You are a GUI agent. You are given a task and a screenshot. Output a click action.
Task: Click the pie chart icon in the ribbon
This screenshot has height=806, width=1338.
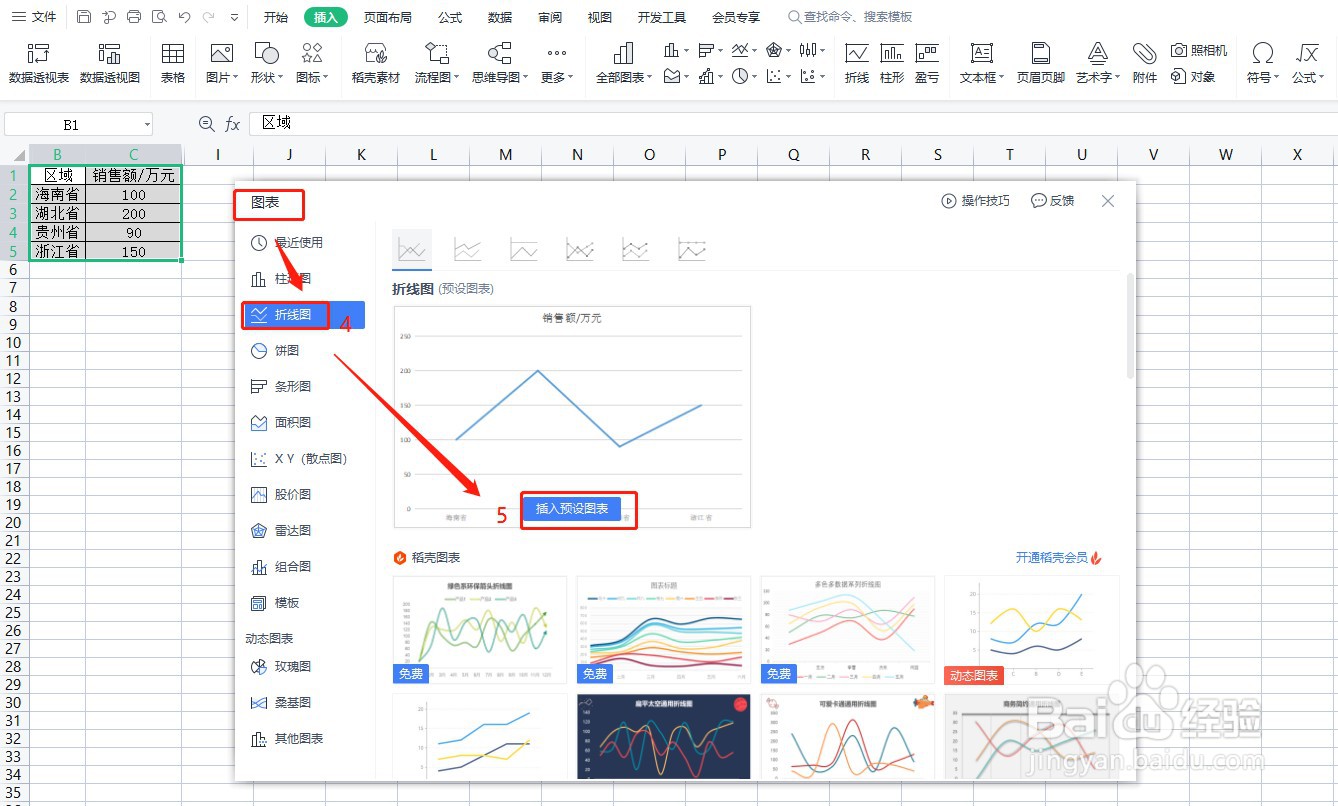(738, 76)
